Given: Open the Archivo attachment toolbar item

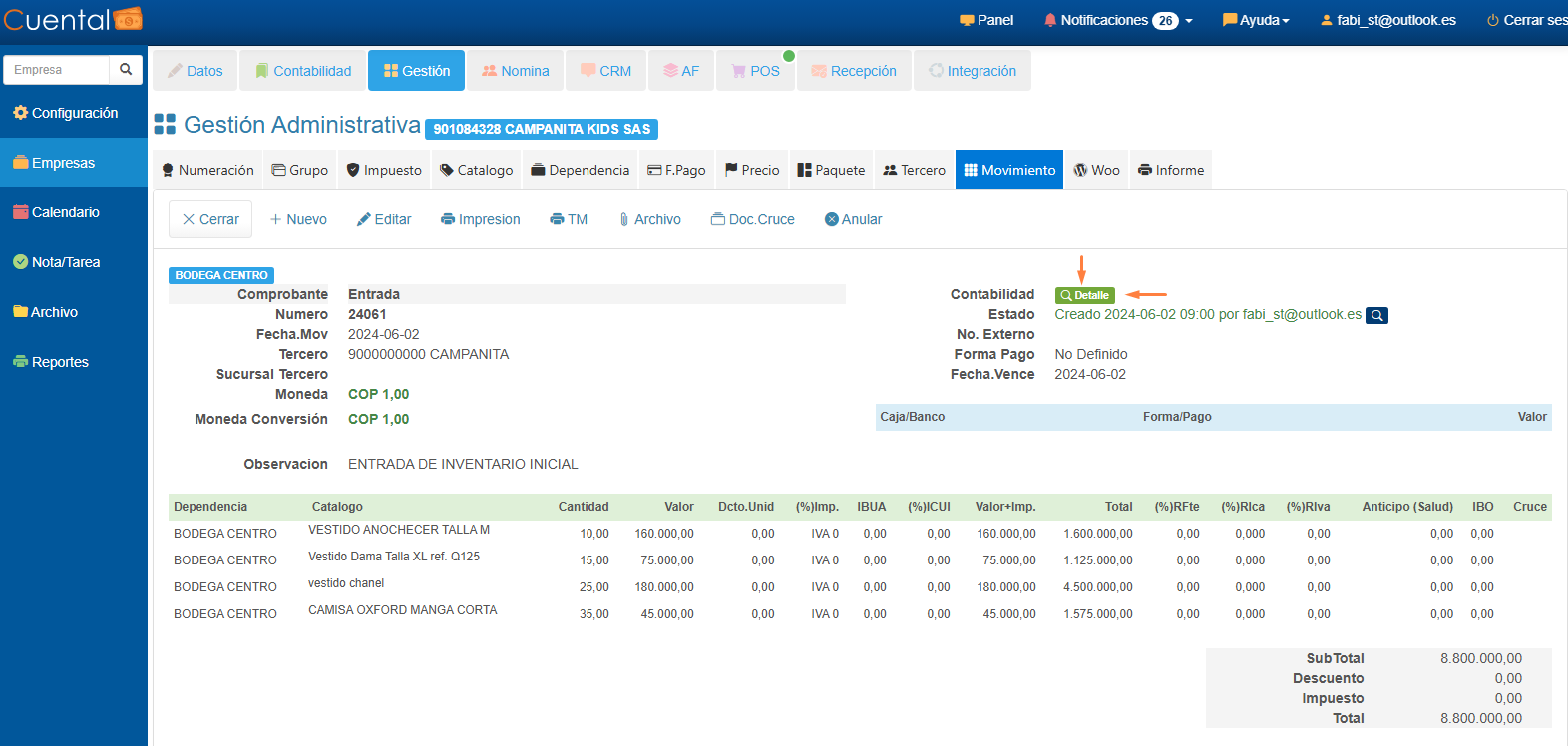Looking at the screenshot, I should point(649,219).
